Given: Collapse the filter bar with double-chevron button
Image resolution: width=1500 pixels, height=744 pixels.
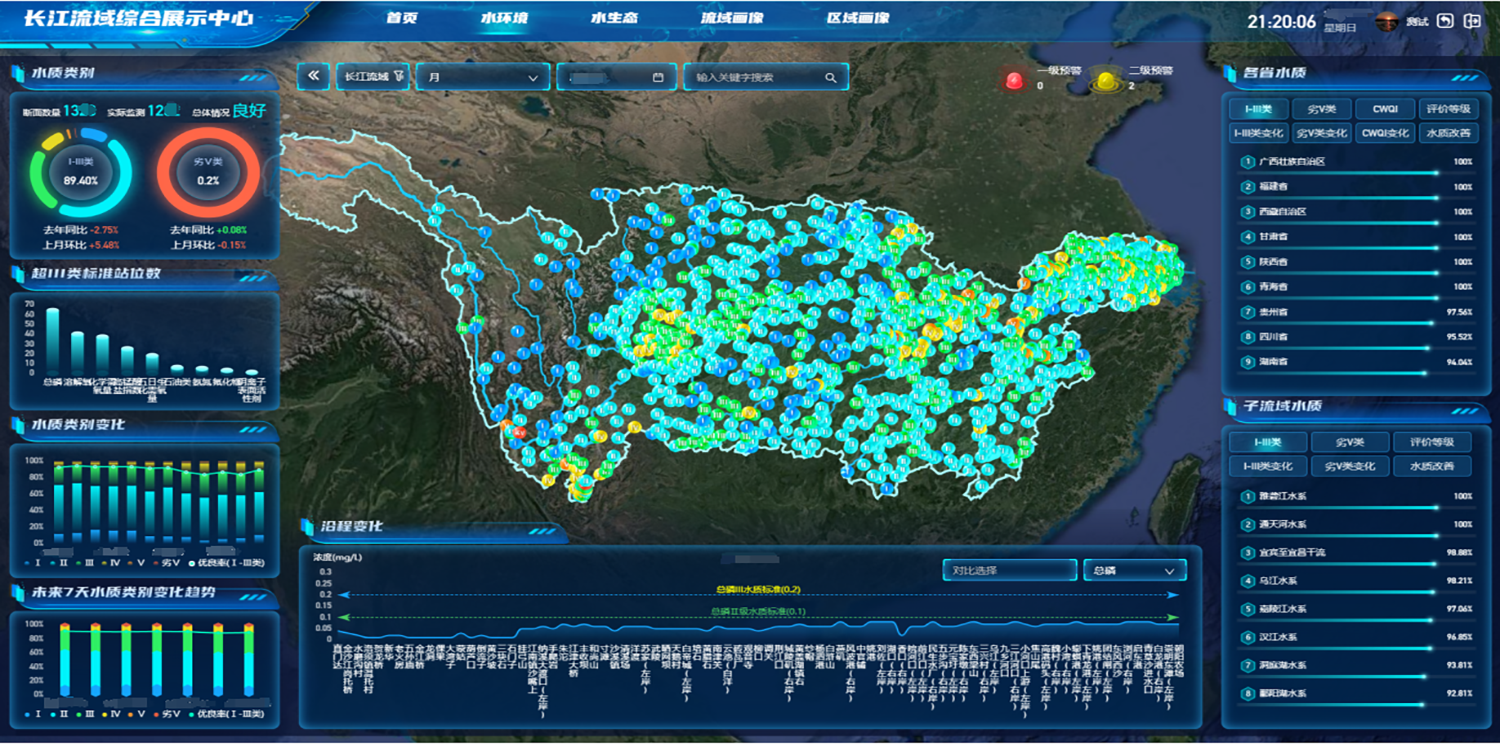Looking at the screenshot, I should coord(314,77).
